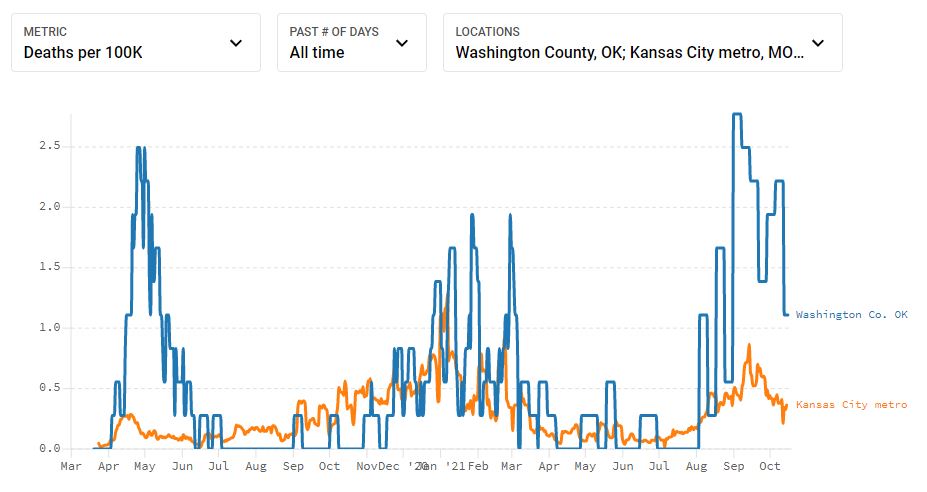Click the chevron beside "All time"
This screenshot has width=927, height=492.
(x=402, y=43)
